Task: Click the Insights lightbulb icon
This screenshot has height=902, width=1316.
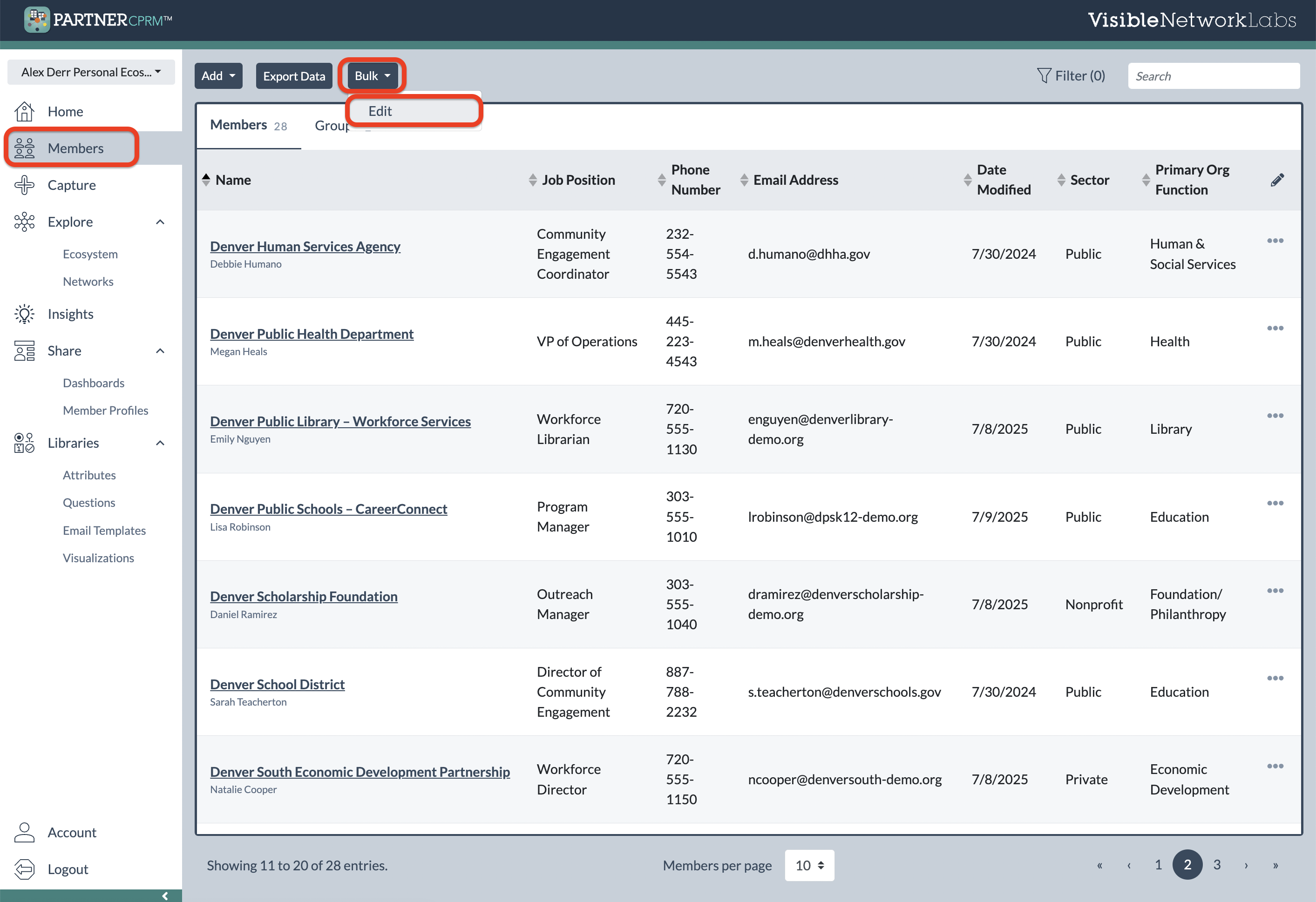Action: click(x=24, y=314)
